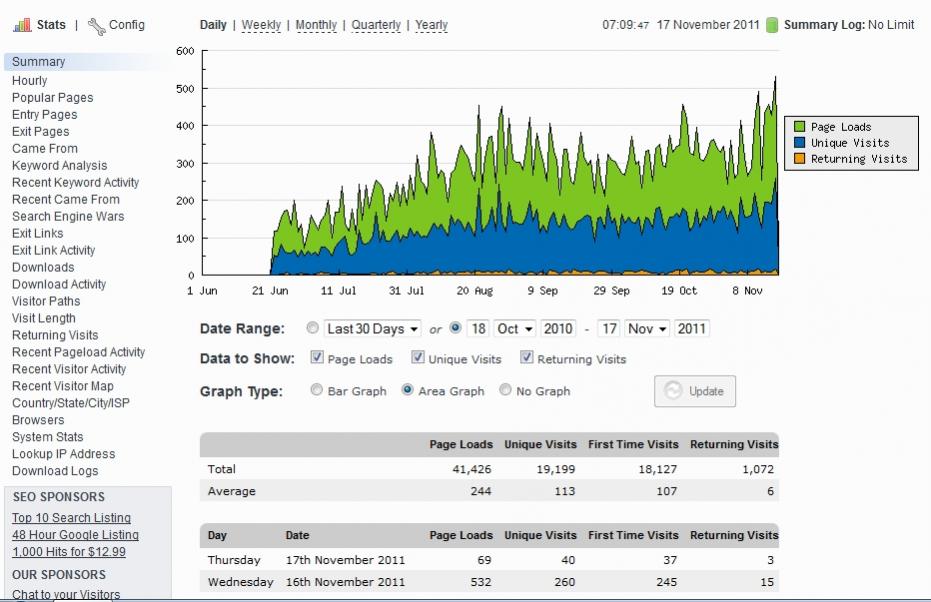
Task: Switch to the Weekly view tab
Action: tap(261, 25)
